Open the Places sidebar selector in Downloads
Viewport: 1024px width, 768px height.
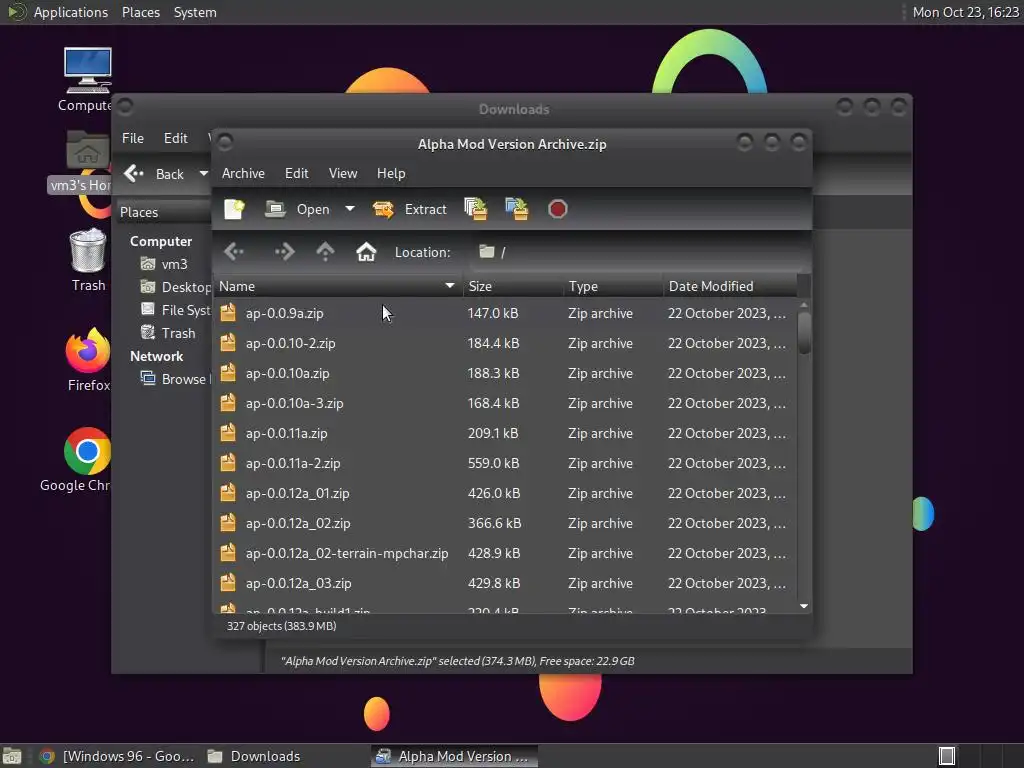point(164,212)
